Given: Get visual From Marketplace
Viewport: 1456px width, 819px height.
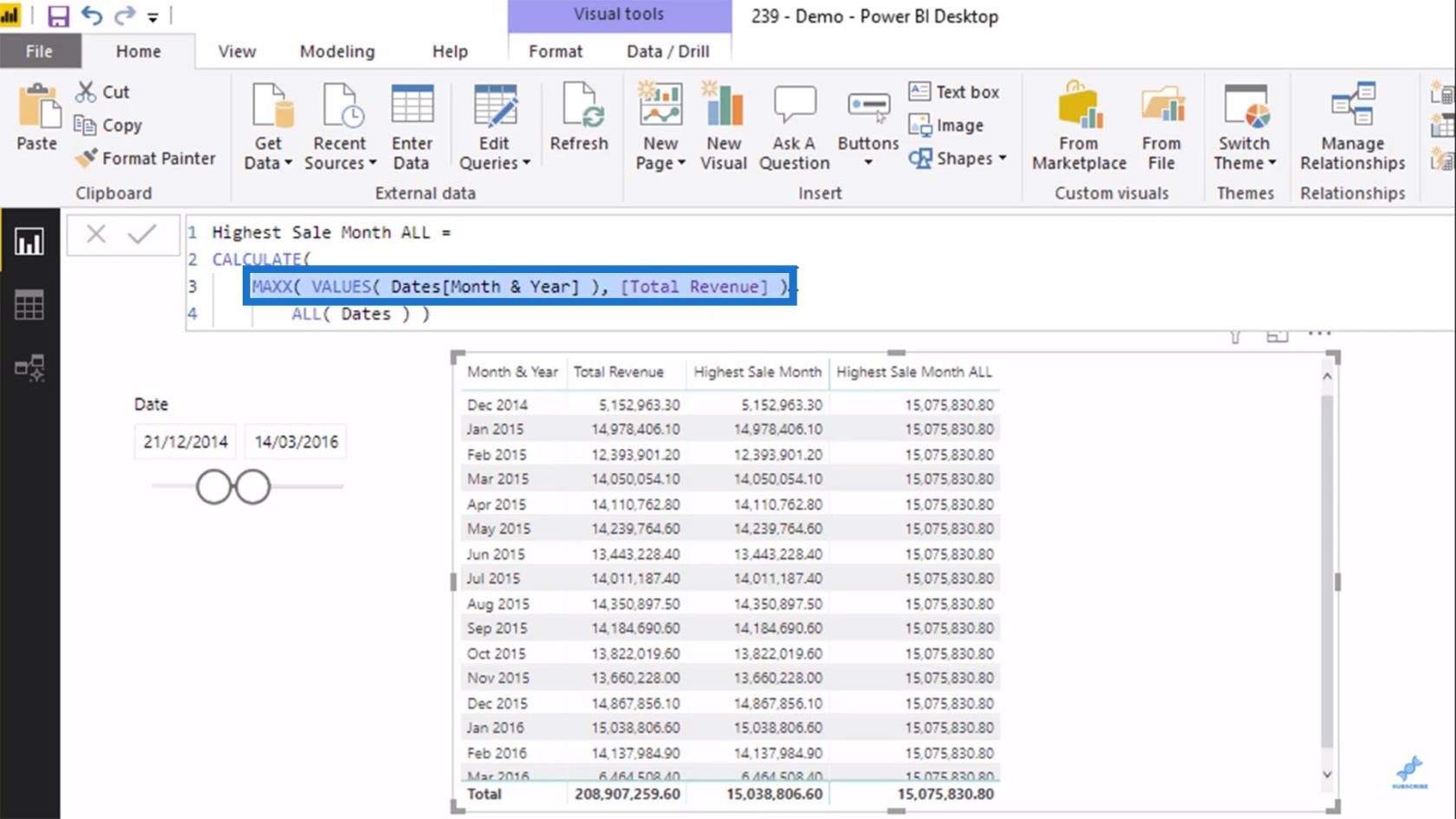Looking at the screenshot, I should 1079,127.
